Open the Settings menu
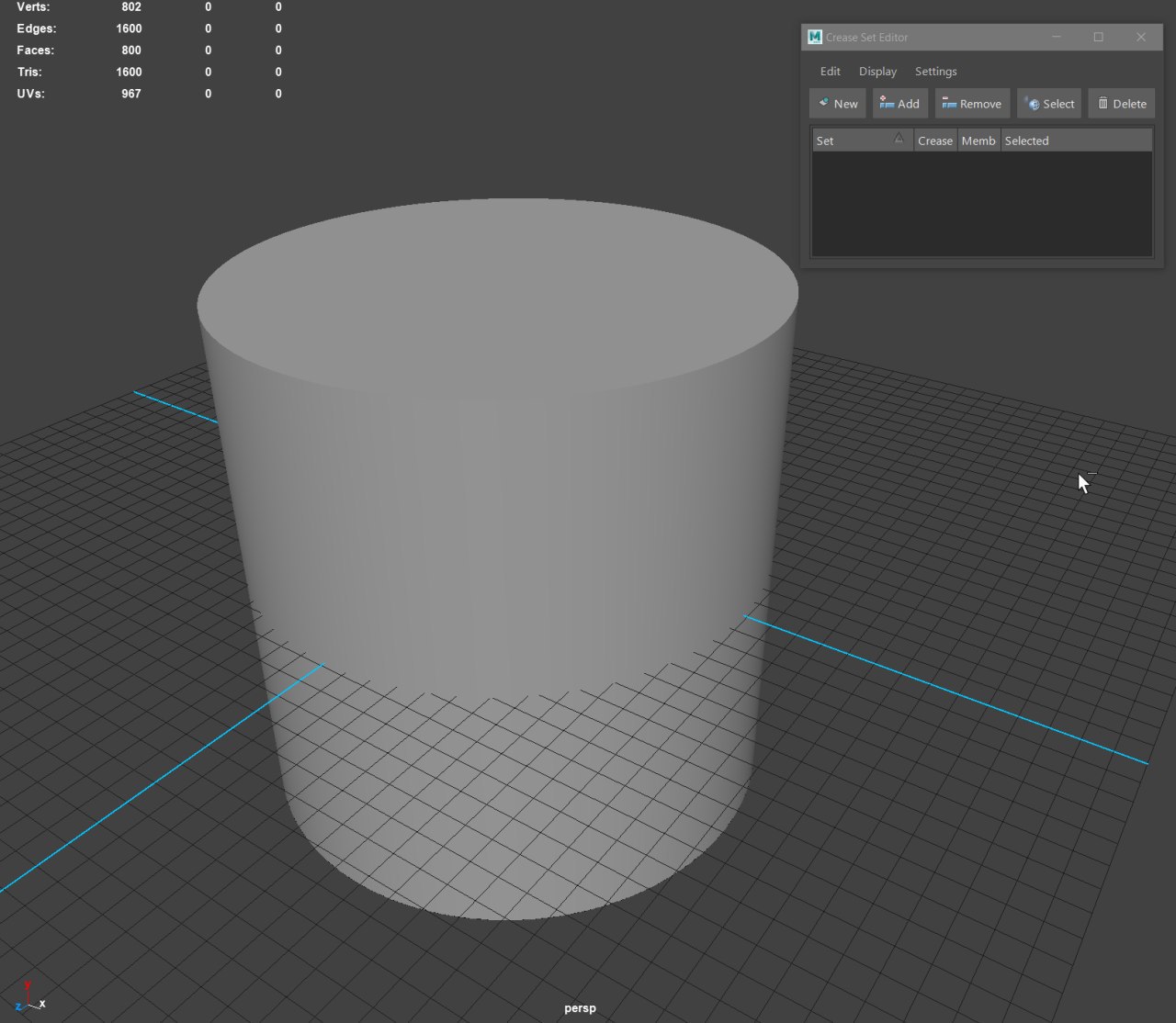The image size is (1176, 1023). 935,72
